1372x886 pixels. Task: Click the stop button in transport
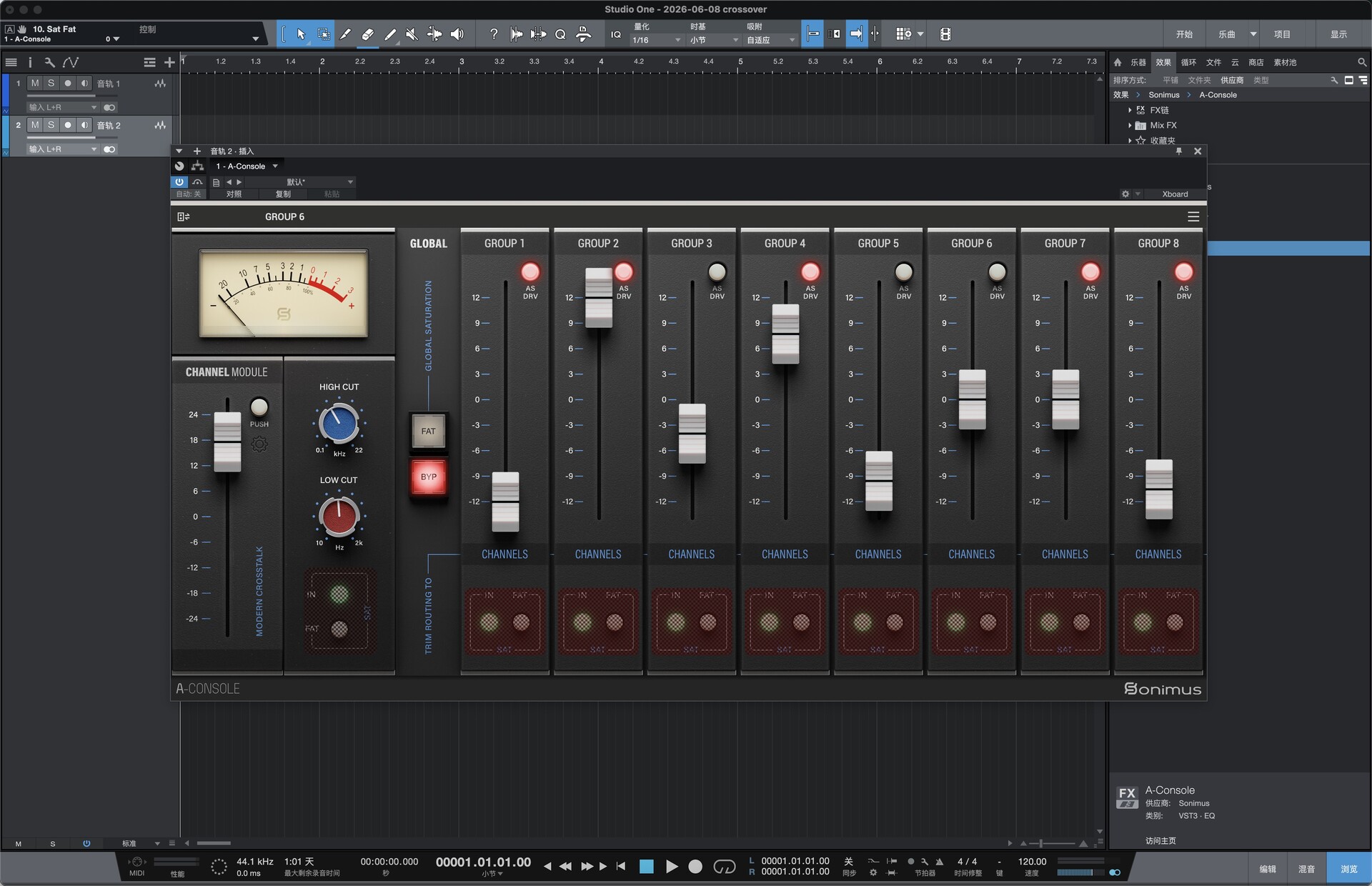coord(647,866)
